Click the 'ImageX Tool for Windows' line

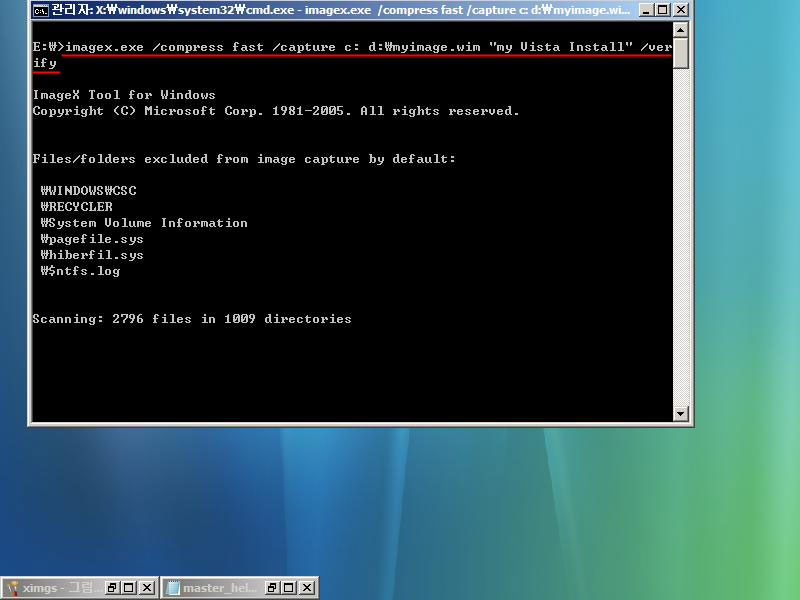click(124, 95)
